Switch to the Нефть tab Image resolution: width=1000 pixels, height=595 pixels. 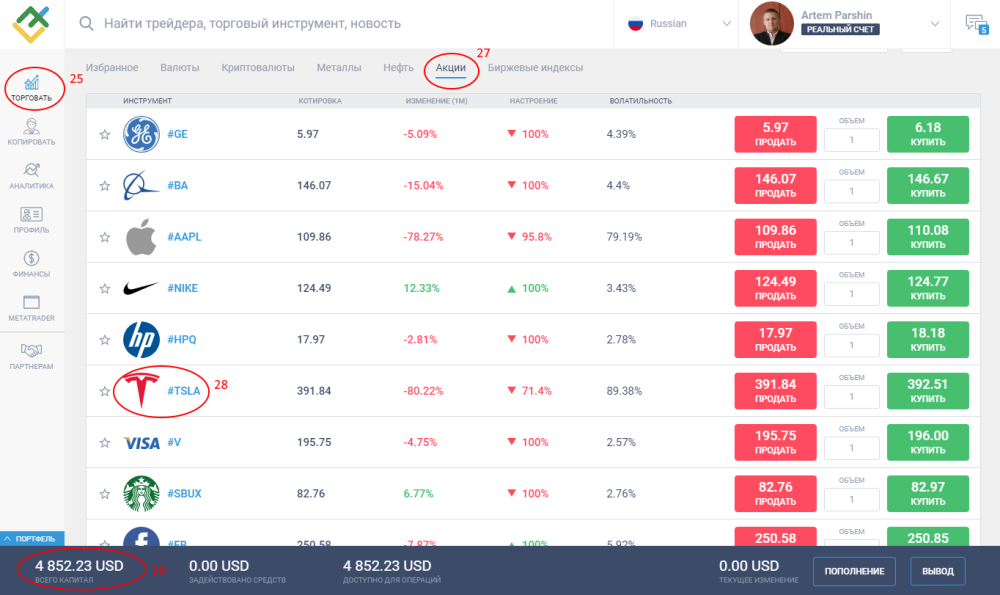pyautogui.click(x=398, y=68)
